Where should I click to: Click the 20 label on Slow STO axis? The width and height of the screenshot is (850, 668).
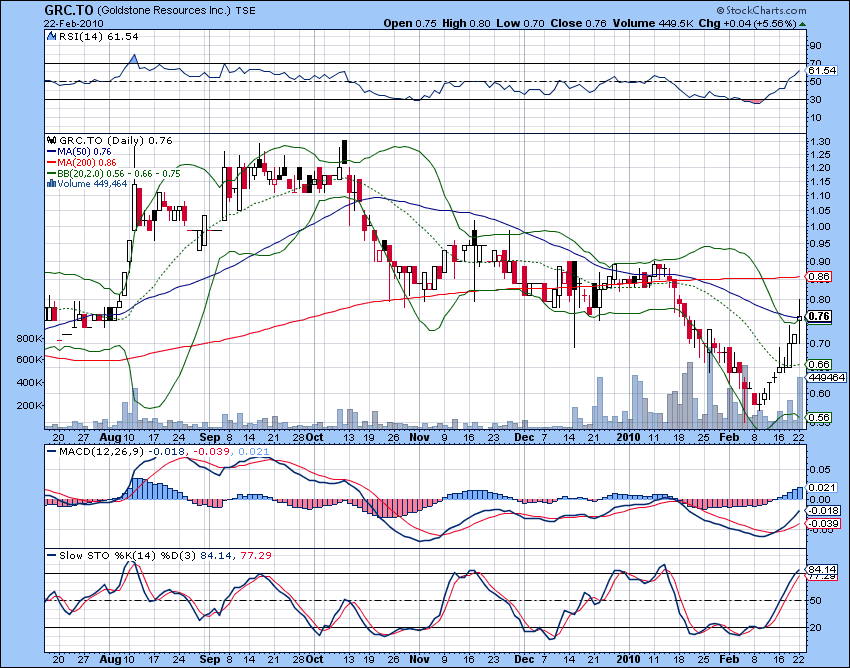(x=816, y=627)
